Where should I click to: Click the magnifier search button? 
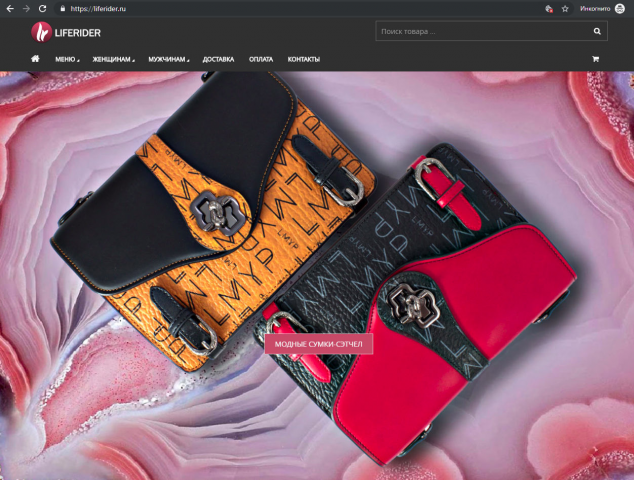597,31
